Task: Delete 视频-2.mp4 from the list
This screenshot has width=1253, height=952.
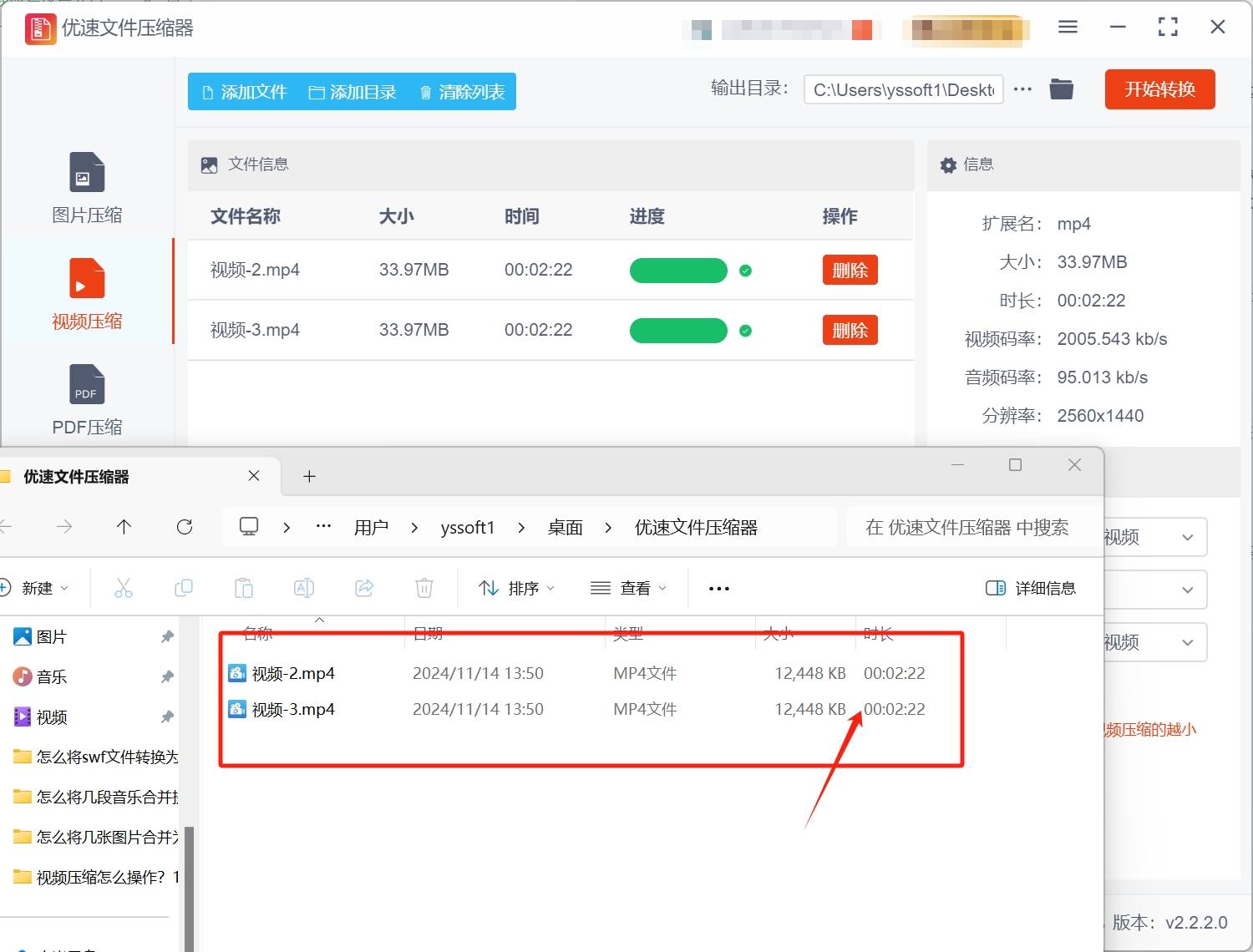Action: pos(850,271)
